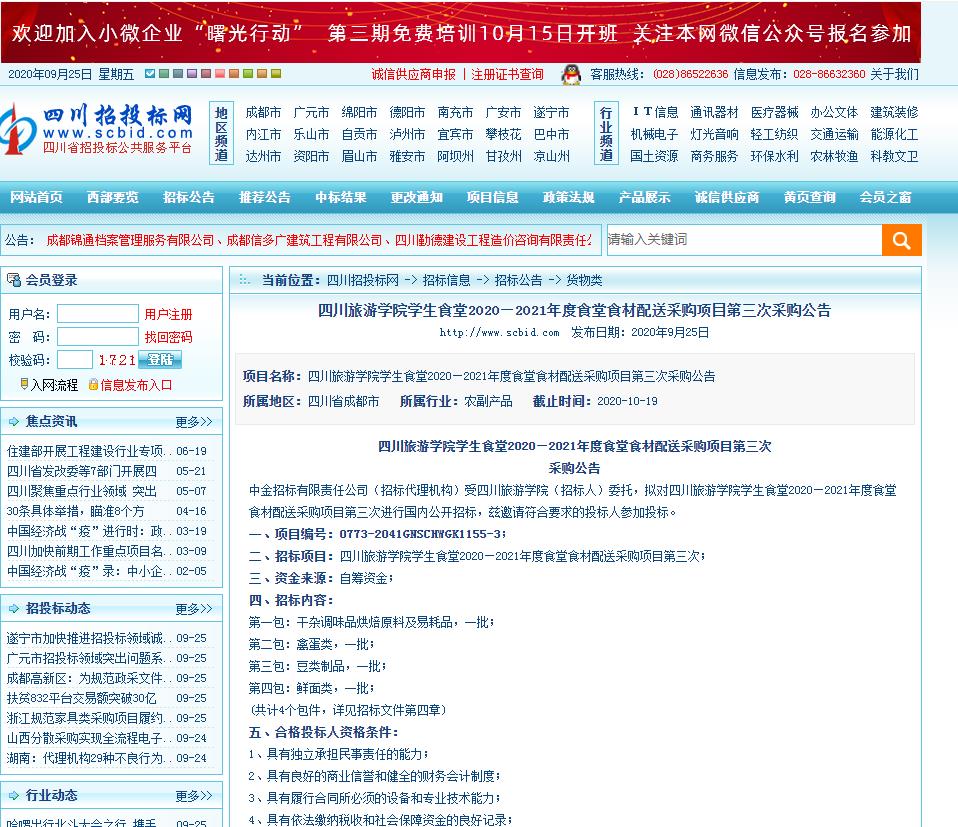The height and width of the screenshot is (827, 958).
Task: Click the scrolling notice 成都锦通档案管理服务有限公司
Action: pos(130,241)
